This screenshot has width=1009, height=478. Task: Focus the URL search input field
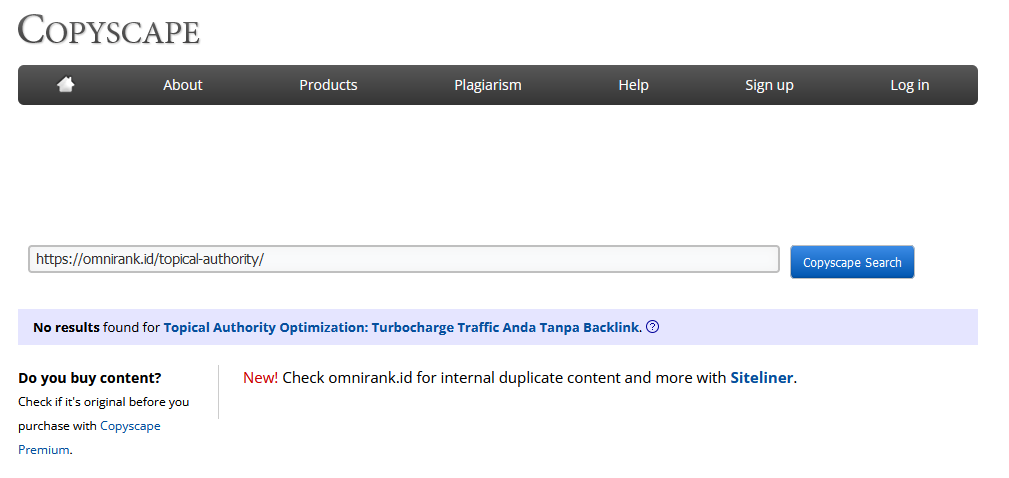click(x=404, y=259)
